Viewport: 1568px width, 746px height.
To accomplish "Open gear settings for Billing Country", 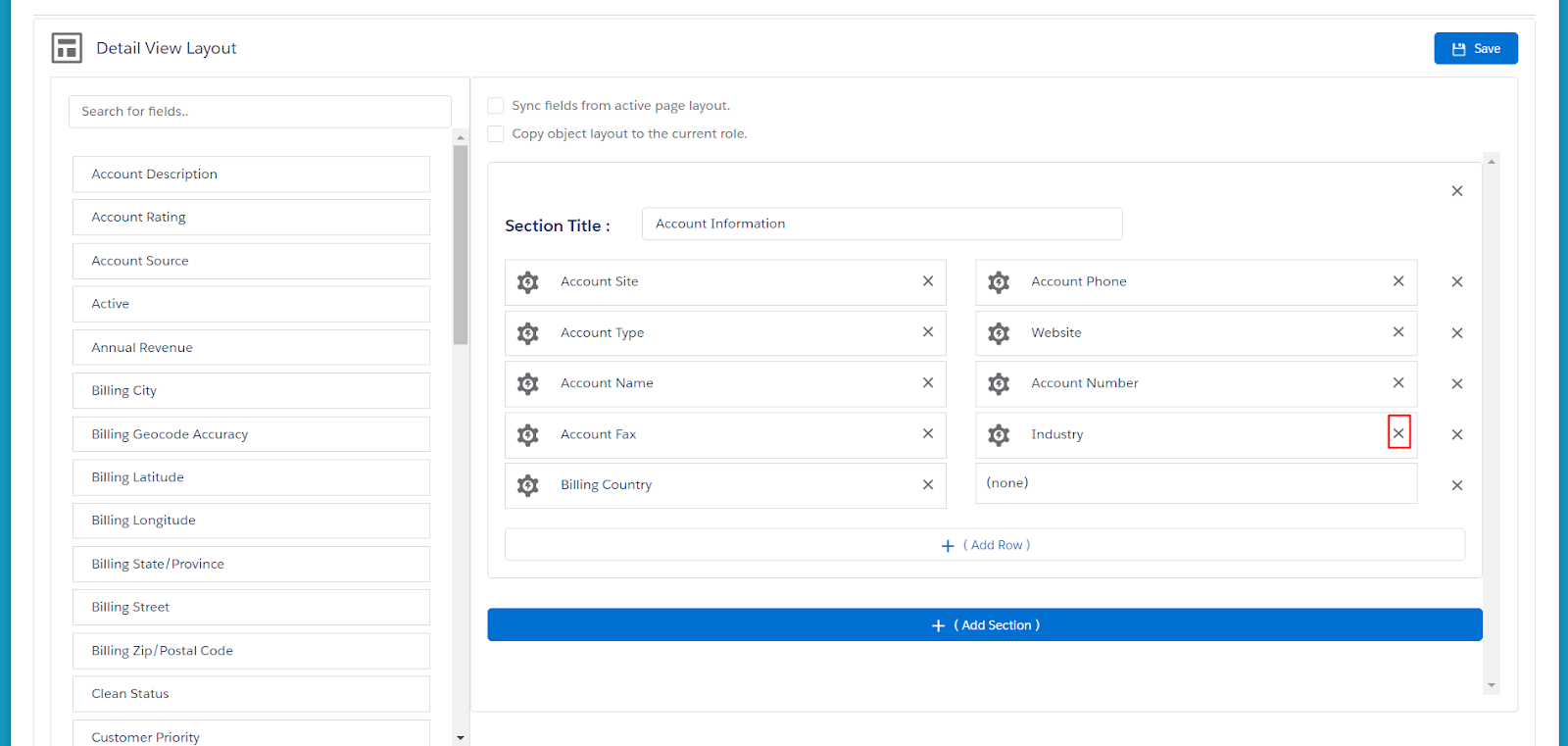I will [x=528, y=485].
